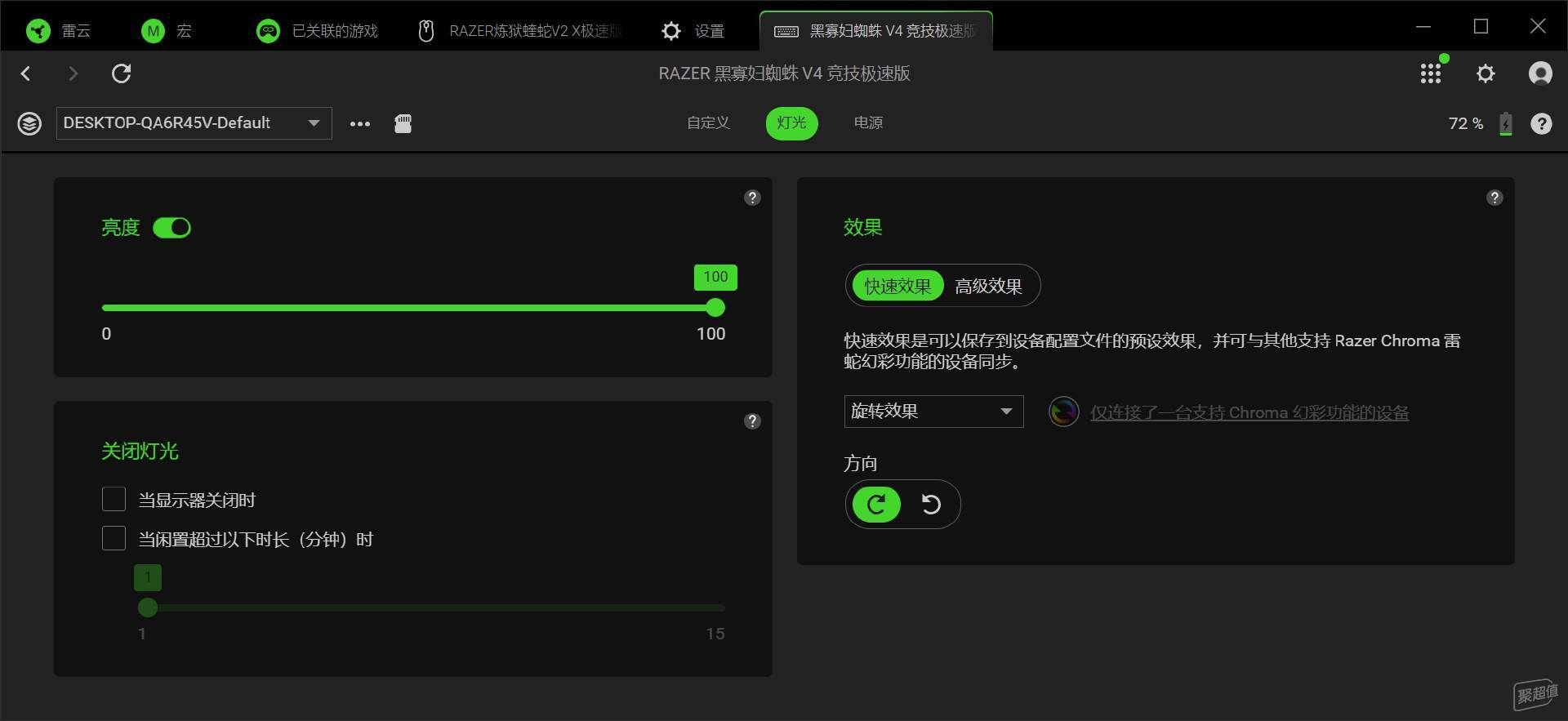Open the 雷云 Synapse tab
This screenshot has height=721, width=1568.
coord(58,31)
